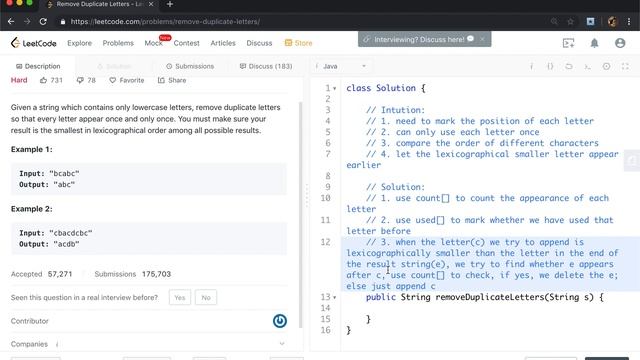Go back with the browser back arrow

(11, 21)
